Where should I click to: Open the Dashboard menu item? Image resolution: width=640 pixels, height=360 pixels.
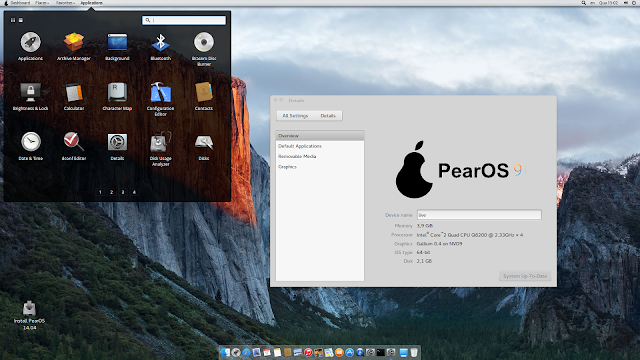tap(20, 3)
